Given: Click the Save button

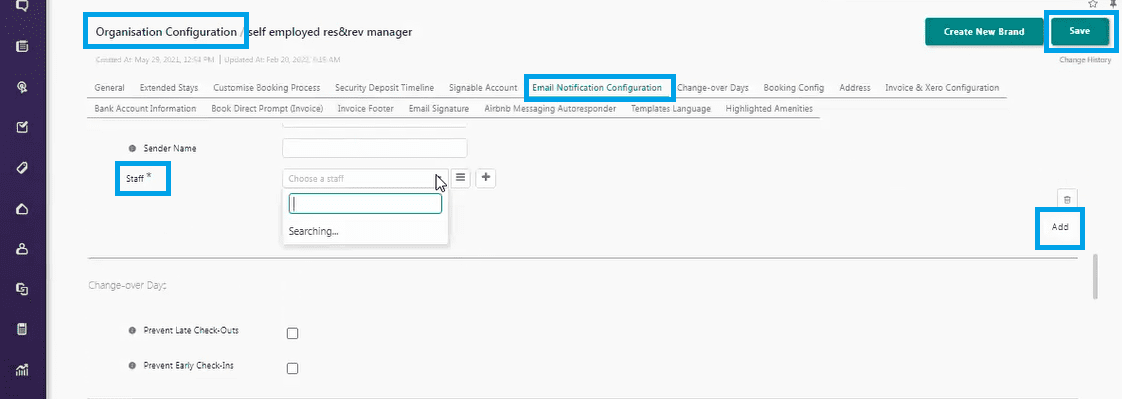Looking at the screenshot, I should click(x=1079, y=31).
